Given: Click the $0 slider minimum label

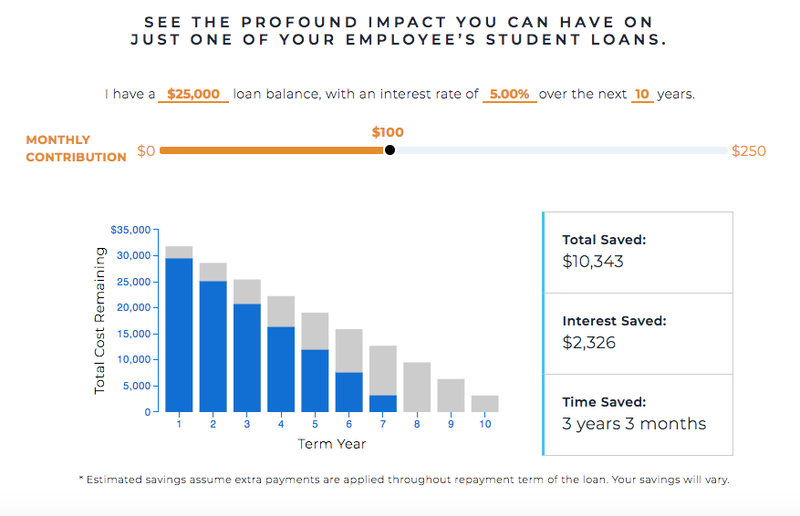Looking at the screenshot, I should pos(146,151).
